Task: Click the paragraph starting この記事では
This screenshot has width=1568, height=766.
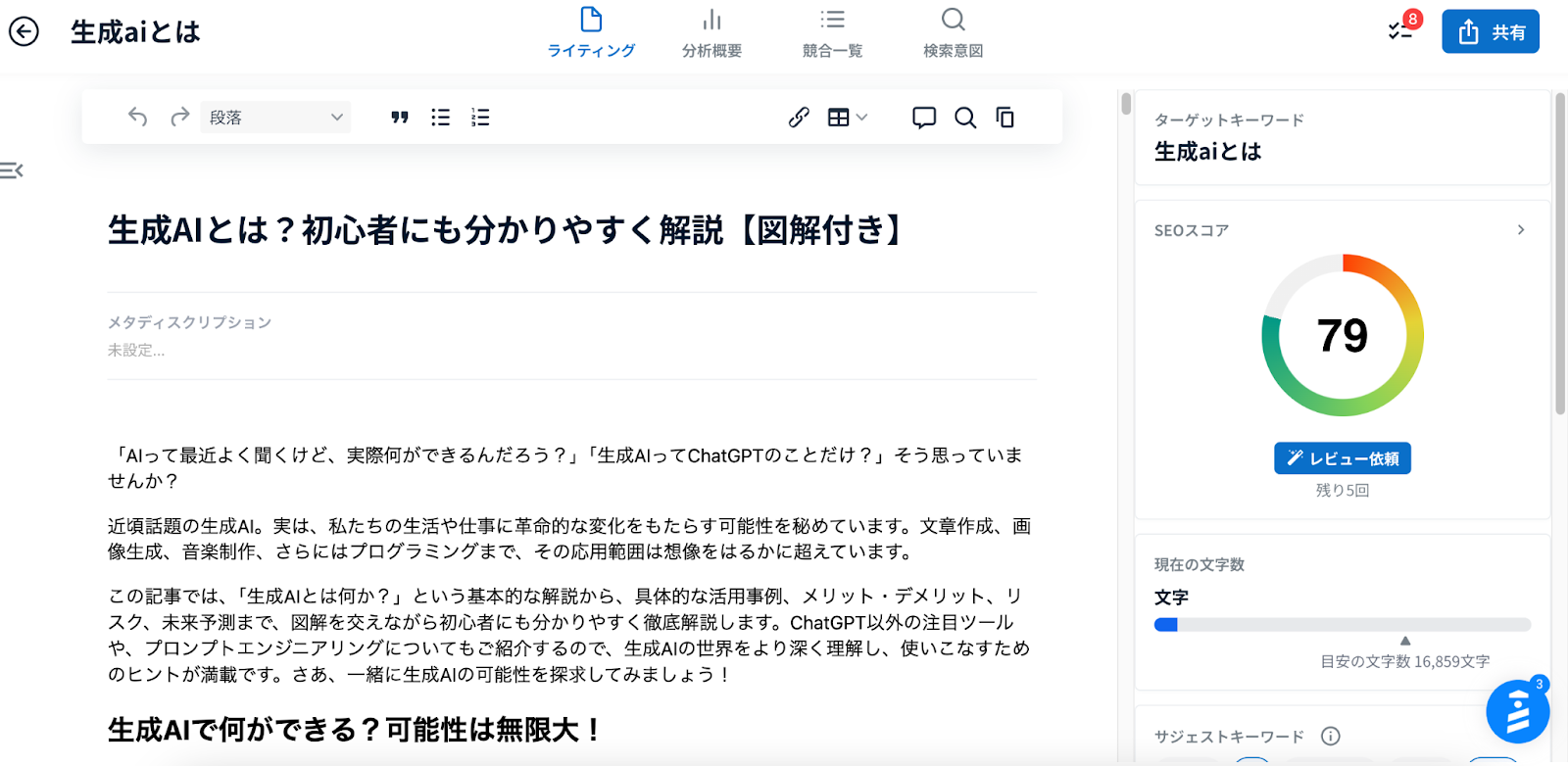Action: [569, 635]
